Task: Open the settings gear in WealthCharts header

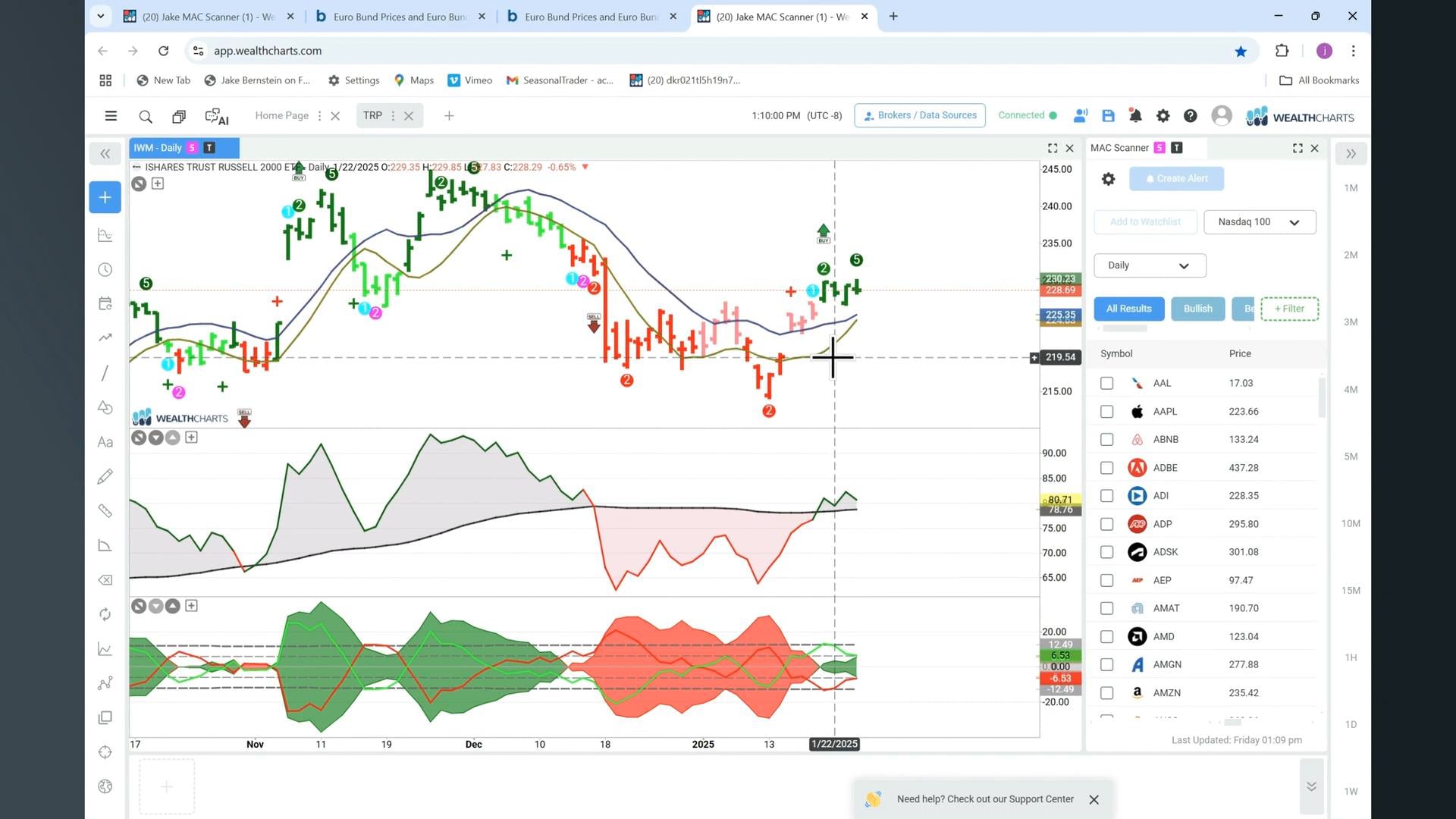Action: coord(1163,116)
